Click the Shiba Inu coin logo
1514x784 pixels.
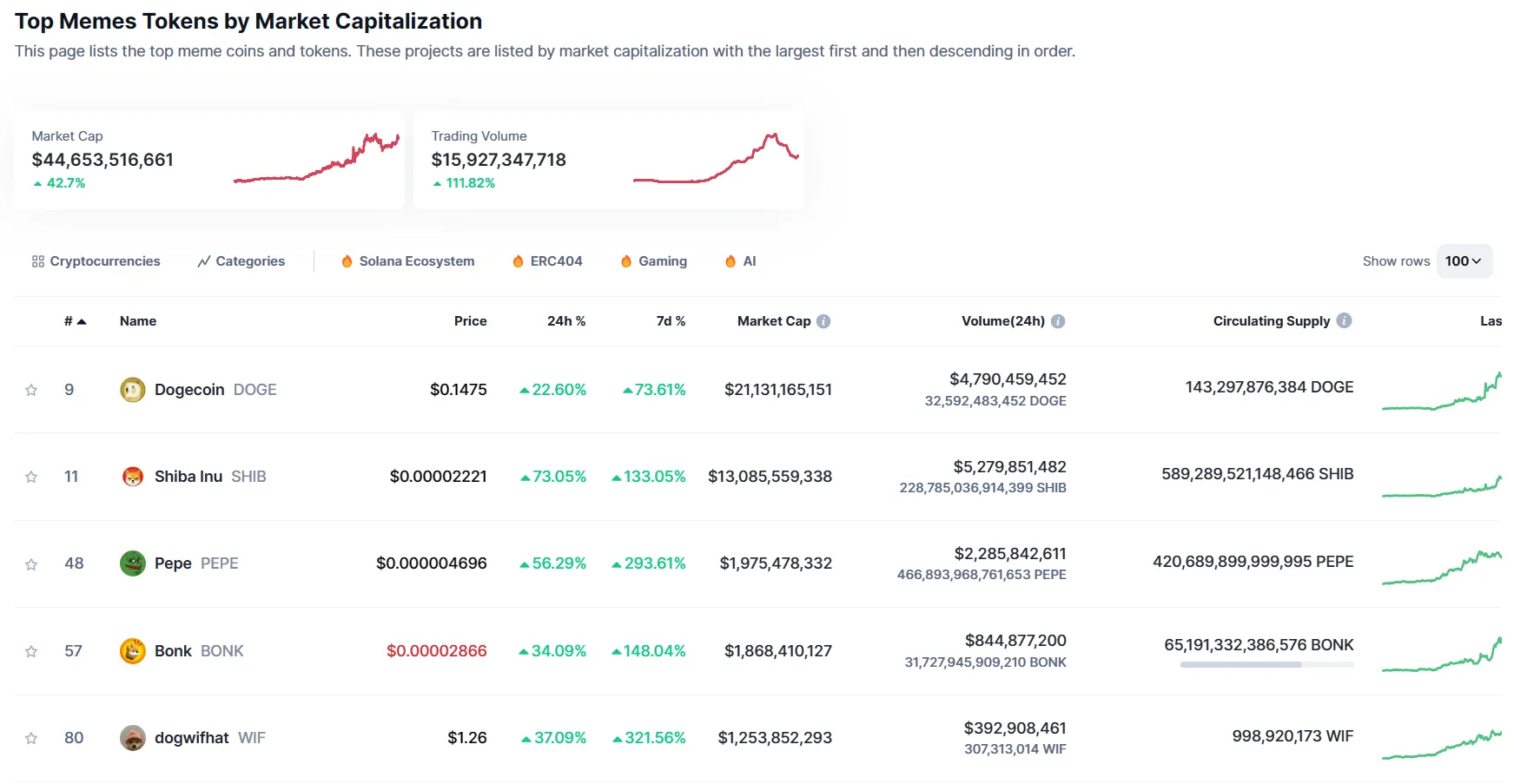pos(132,477)
